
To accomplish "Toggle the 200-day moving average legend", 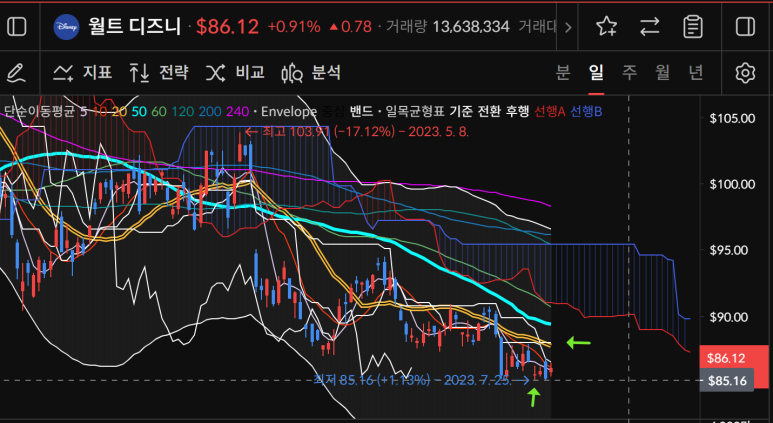I will tap(210, 111).
